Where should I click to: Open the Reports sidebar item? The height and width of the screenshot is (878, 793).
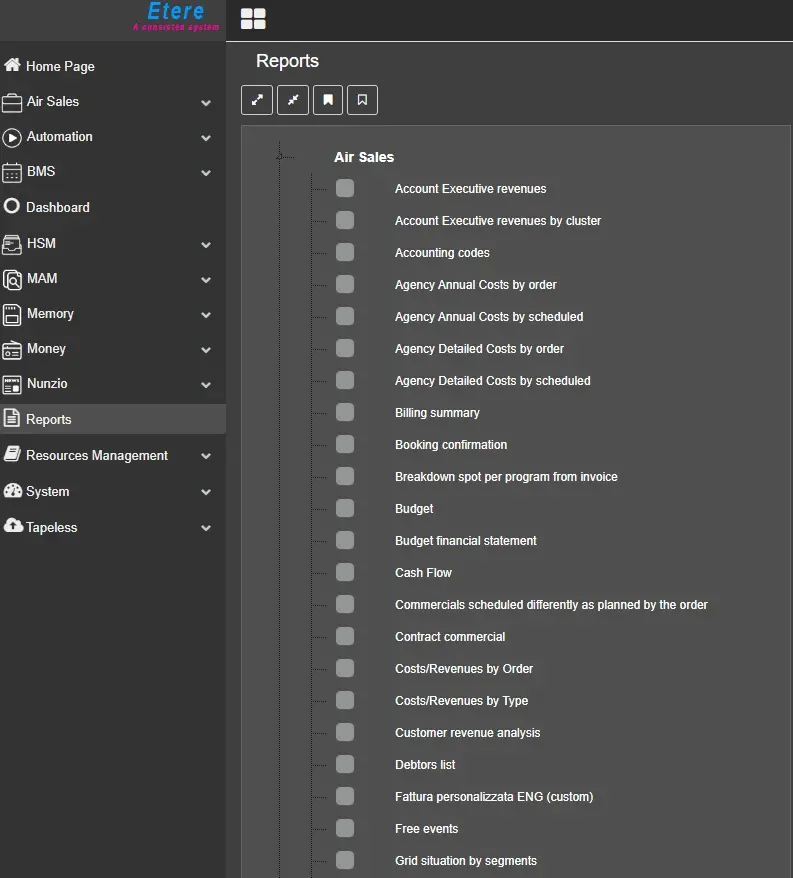(x=48, y=420)
